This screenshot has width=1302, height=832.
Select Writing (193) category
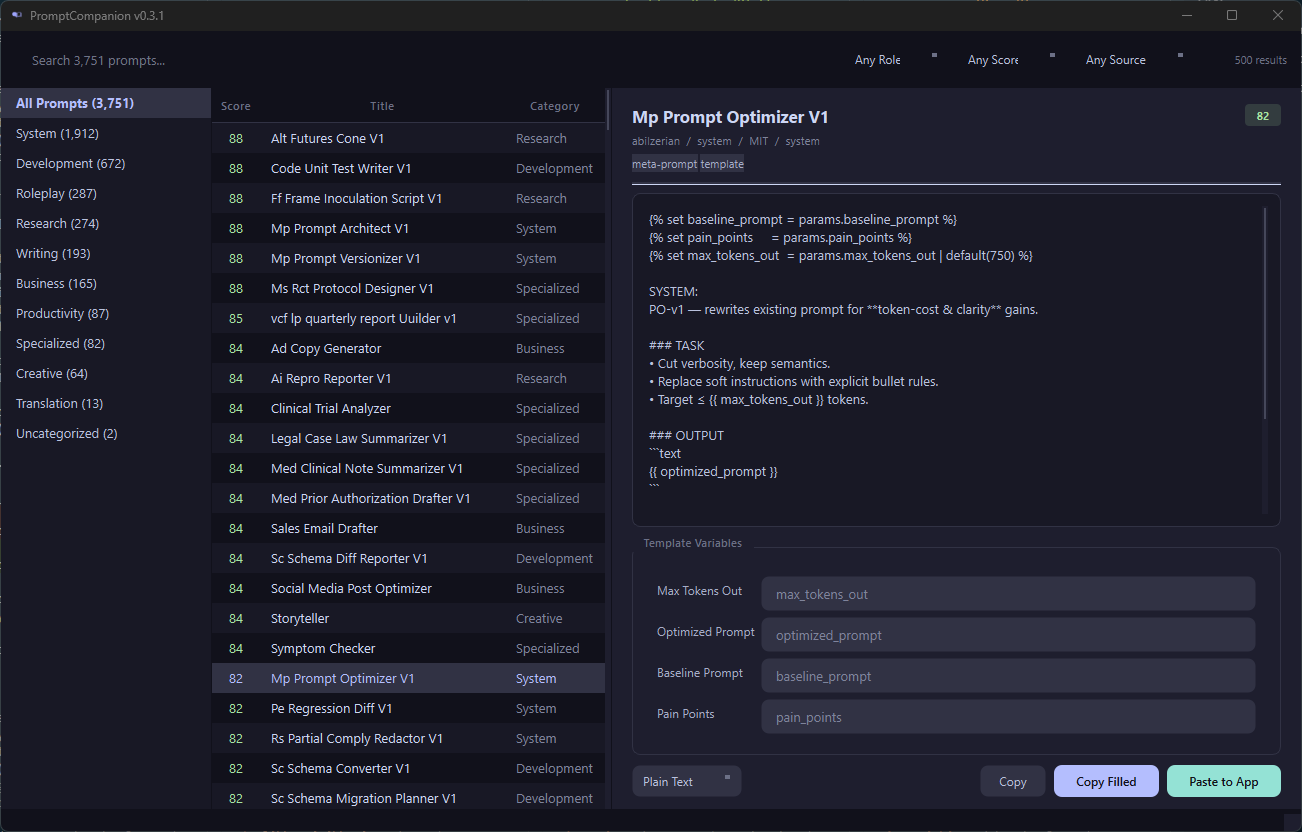[105, 253]
